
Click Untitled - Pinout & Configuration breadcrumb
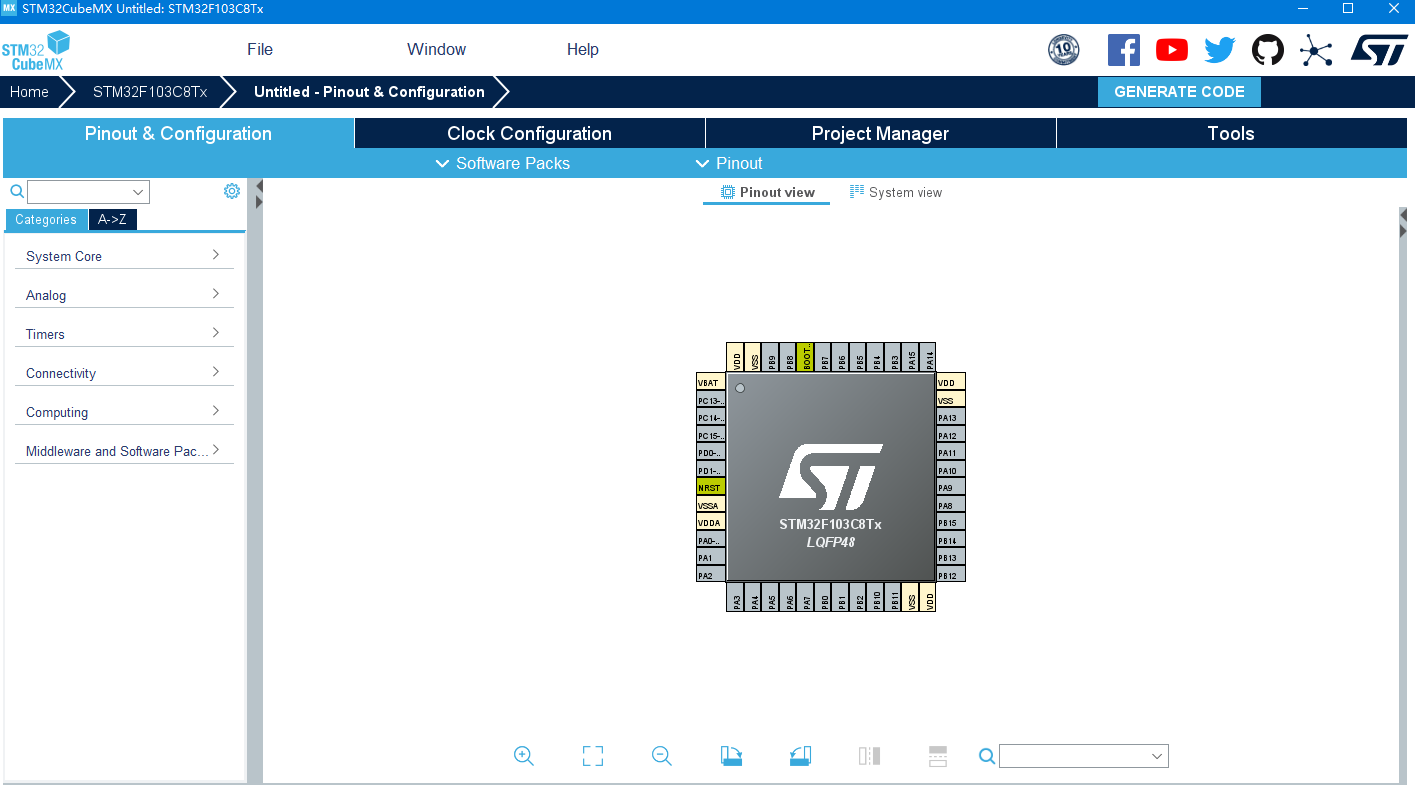369,92
